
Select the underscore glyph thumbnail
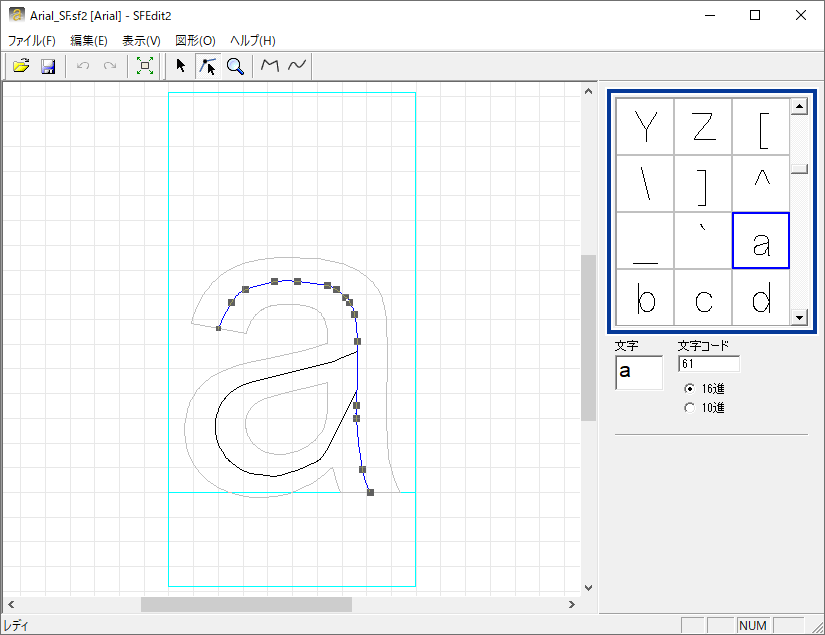point(645,241)
